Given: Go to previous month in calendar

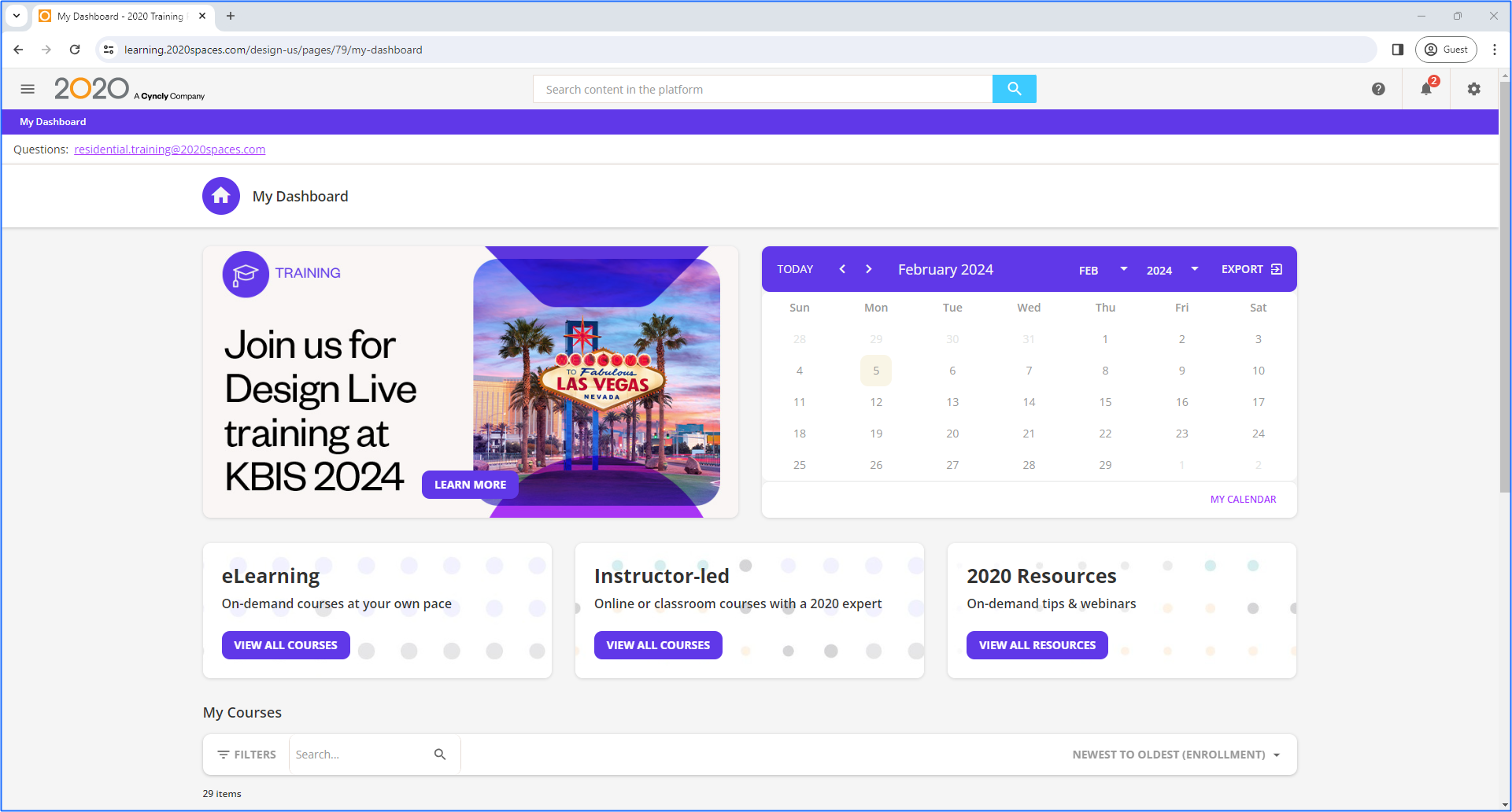Looking at the screenshot, I should 842,269.
